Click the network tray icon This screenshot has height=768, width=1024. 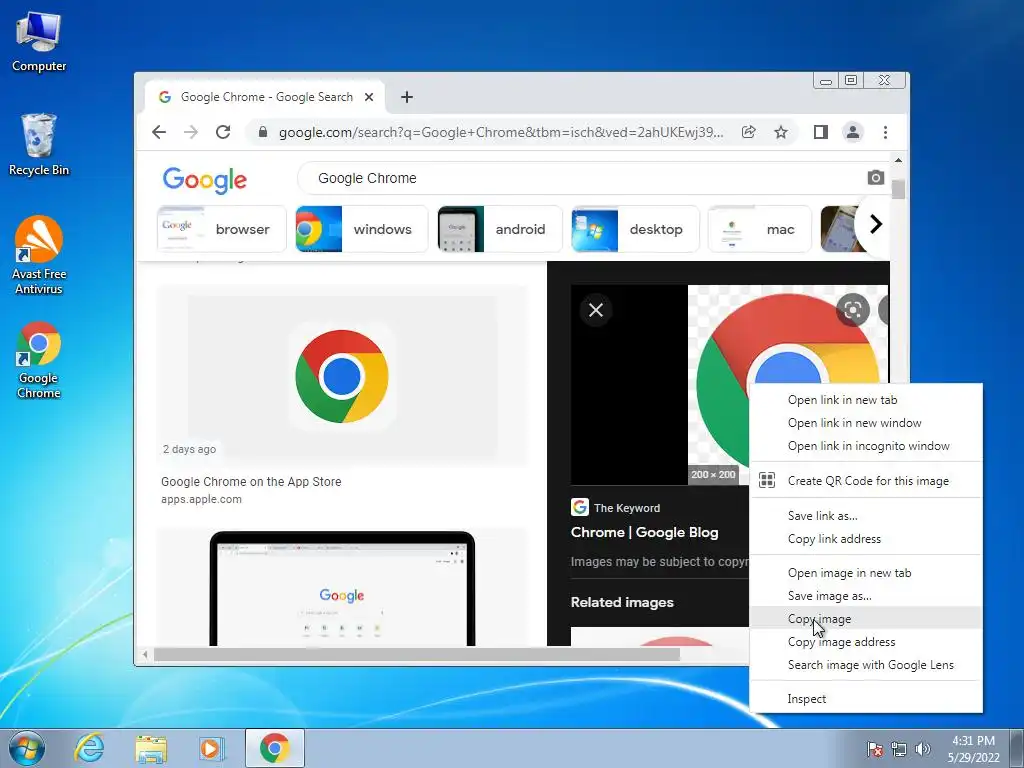899,749
